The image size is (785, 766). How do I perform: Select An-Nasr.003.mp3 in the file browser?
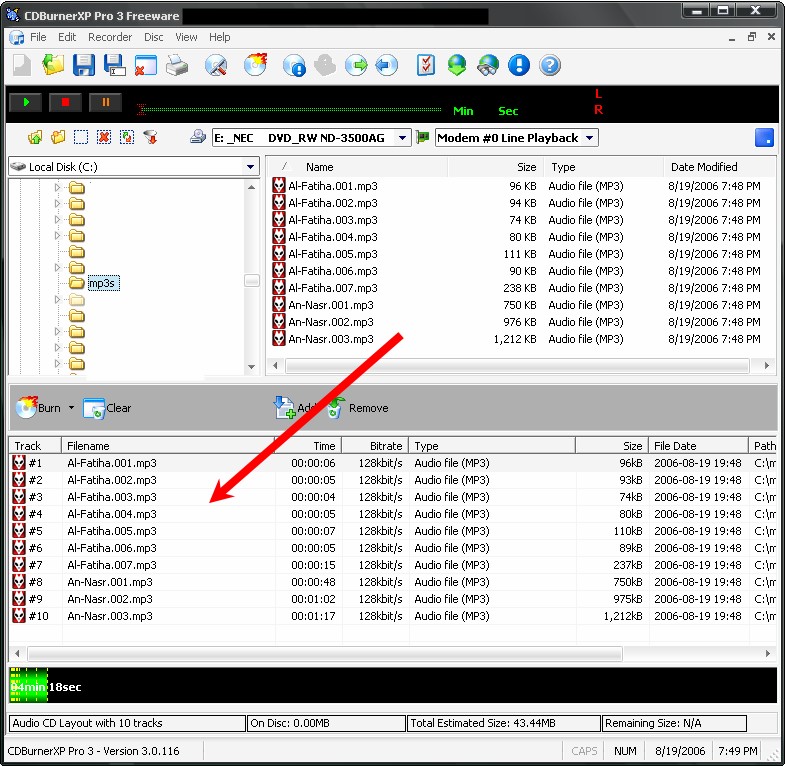click(x=331, y=339)
